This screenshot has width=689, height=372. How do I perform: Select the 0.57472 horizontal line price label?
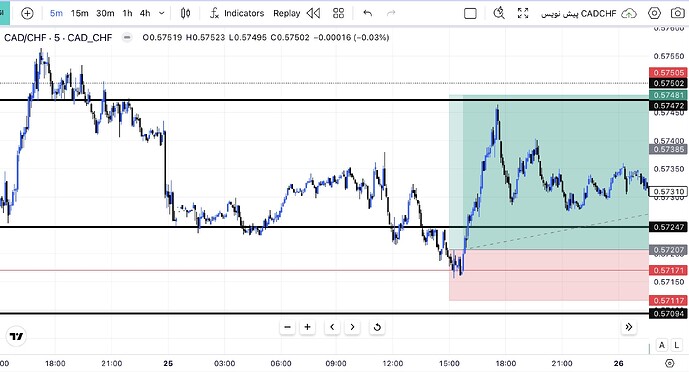[668, 106]
